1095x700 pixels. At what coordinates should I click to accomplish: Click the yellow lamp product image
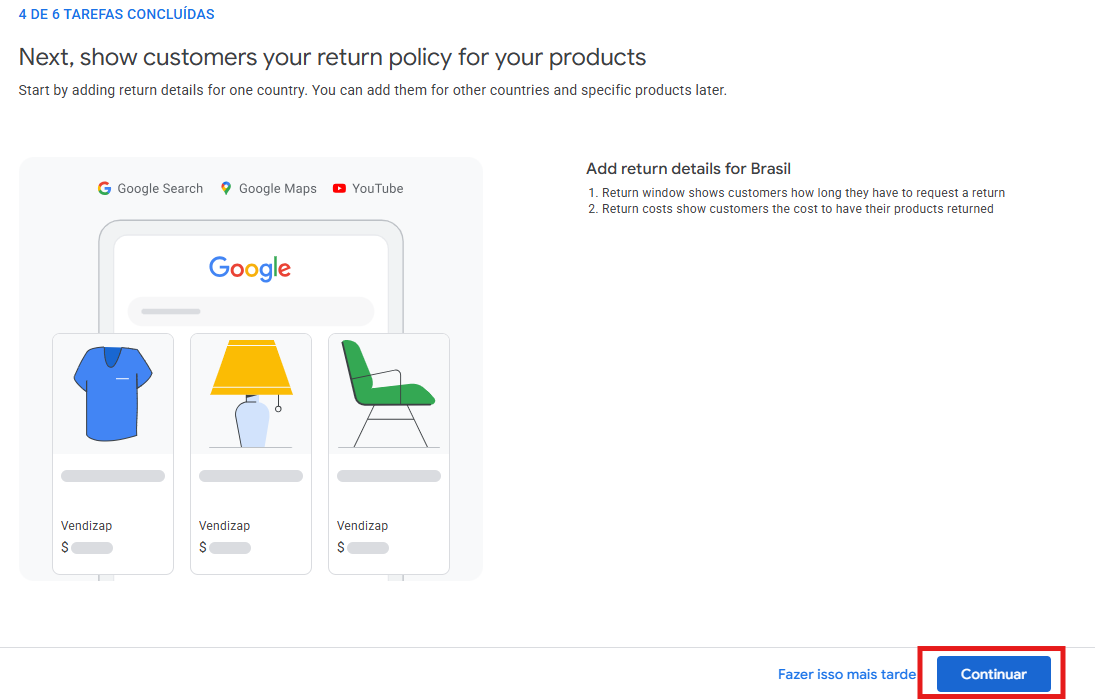(251, 392)
